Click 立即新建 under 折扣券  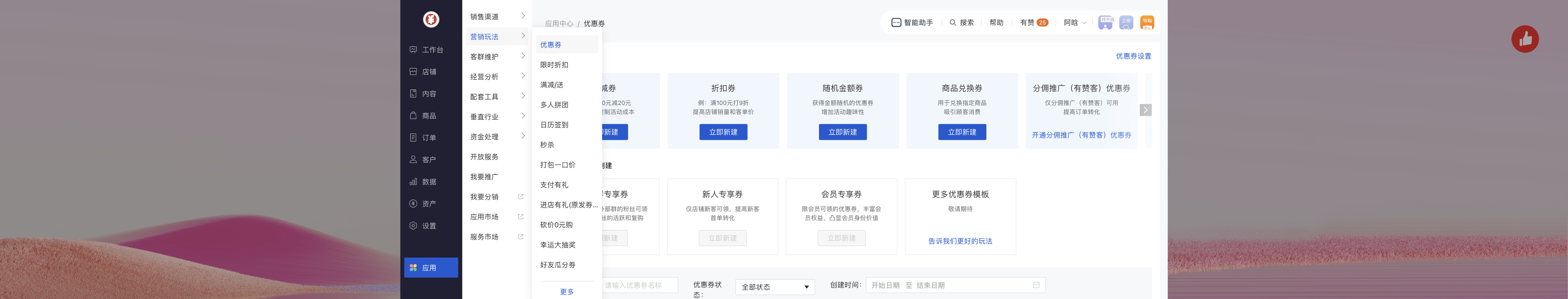(x=723, y=132)
